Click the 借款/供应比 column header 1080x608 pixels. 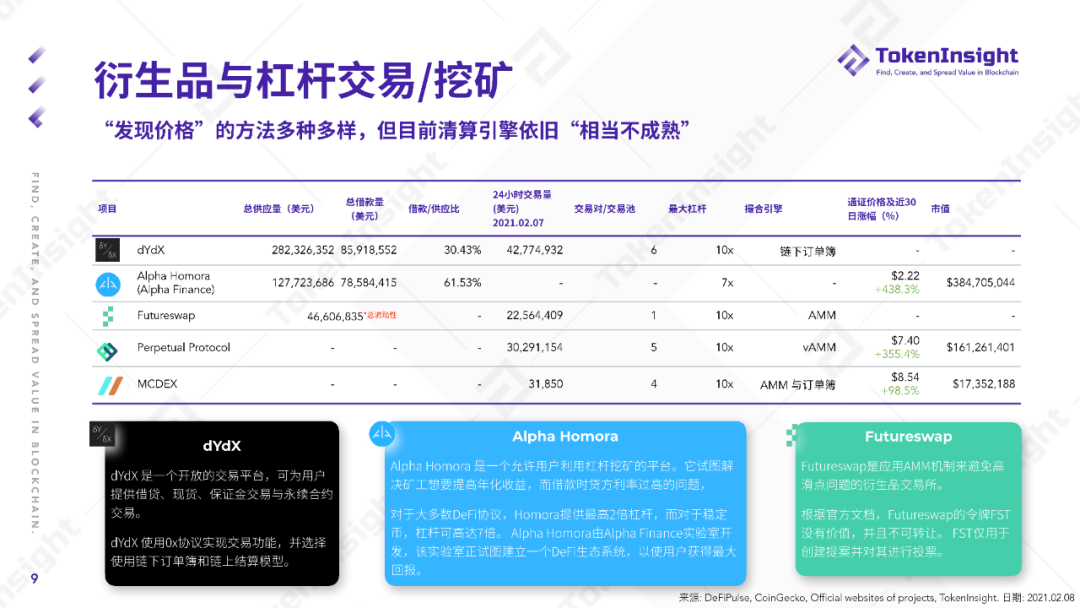click(x=433, y=209)
